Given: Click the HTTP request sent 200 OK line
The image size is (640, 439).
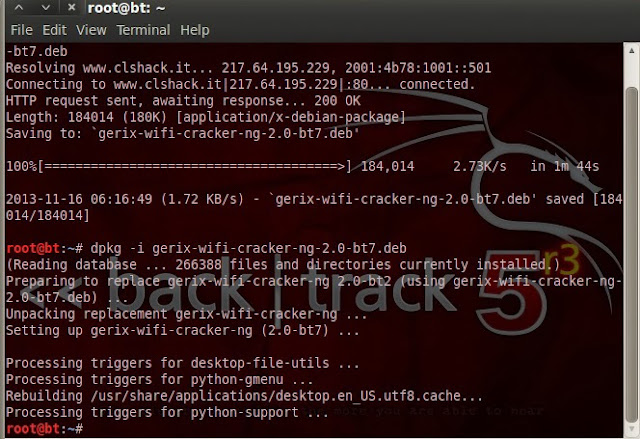Looking at the screenshot, I should (183, 101).
